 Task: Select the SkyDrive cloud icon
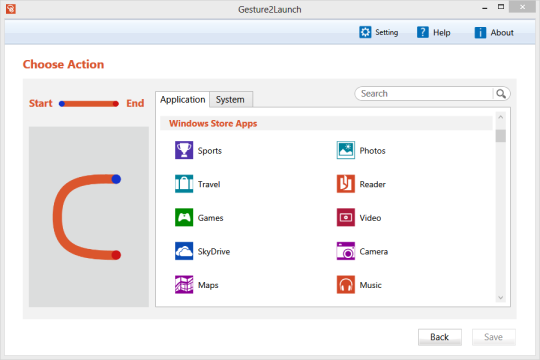(184, 251)
